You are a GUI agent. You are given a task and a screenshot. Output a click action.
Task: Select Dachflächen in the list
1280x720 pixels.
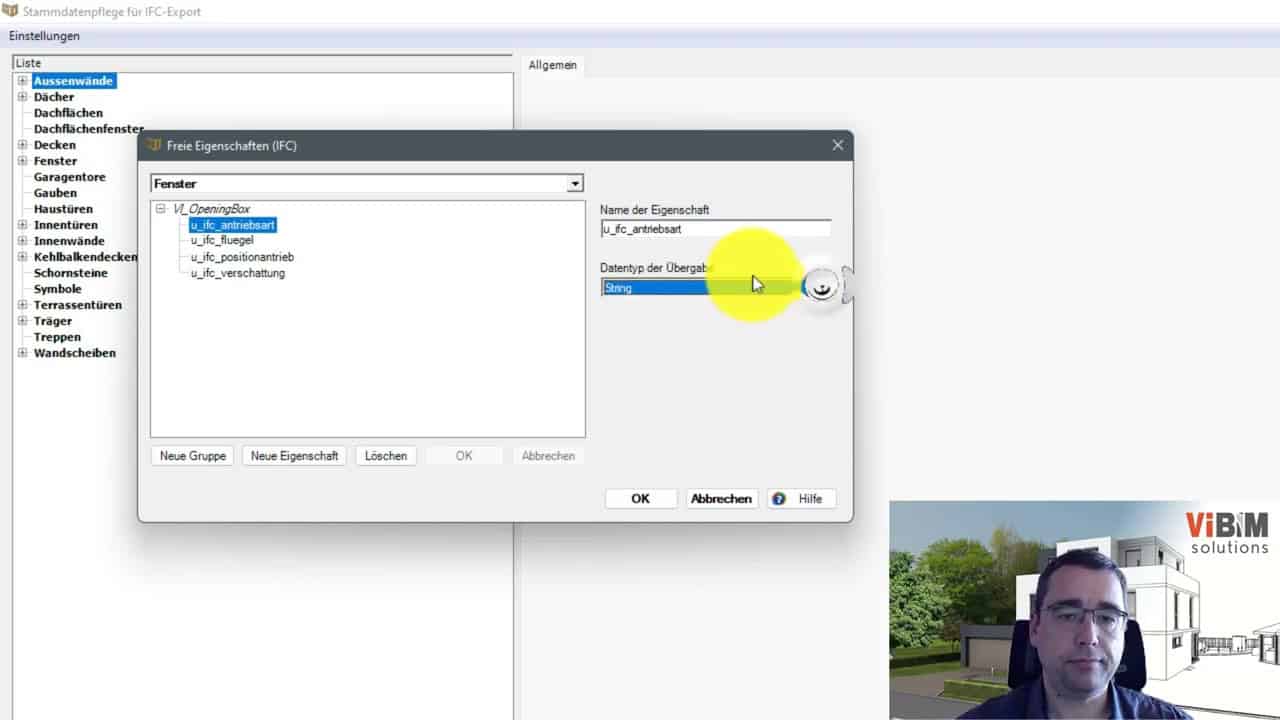pos(68,113)
